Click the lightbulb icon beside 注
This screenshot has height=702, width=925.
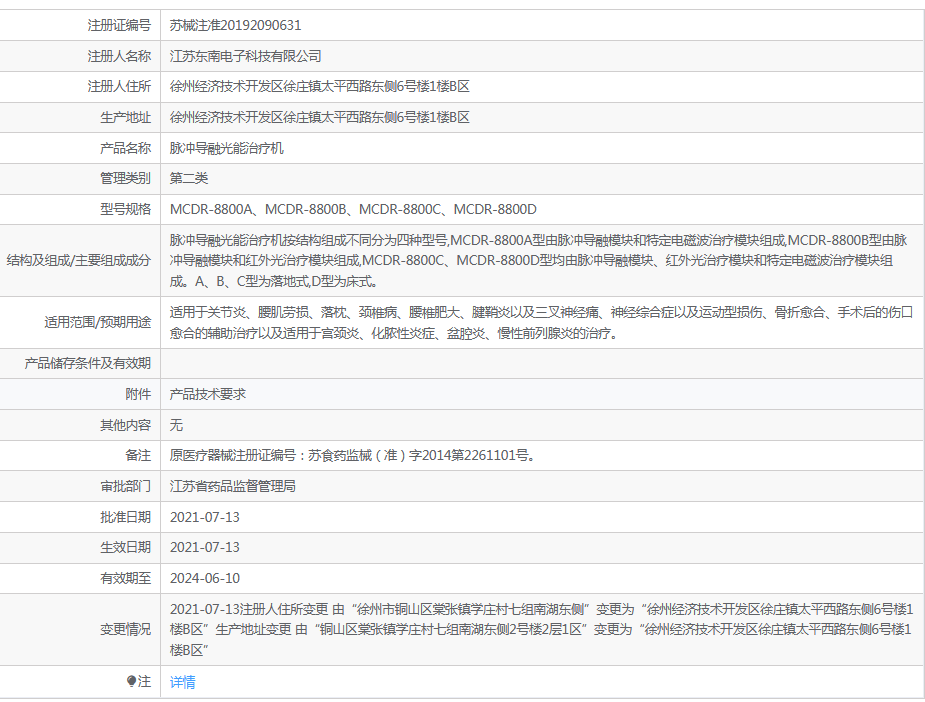coord(131,681)
